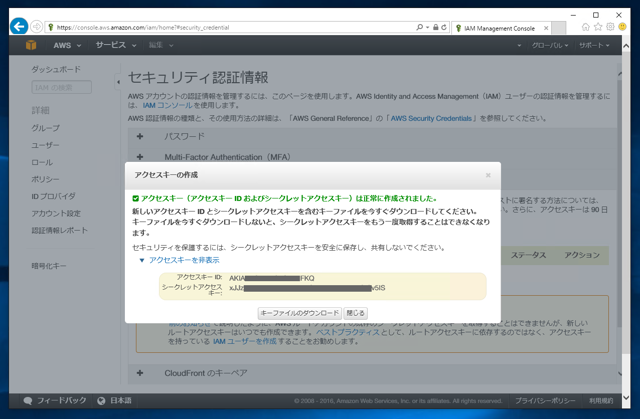The height and width of the screenshot is (419, 640).
Task: Select ユーザー in the sidebar
Action: click(x=45, y=145)
